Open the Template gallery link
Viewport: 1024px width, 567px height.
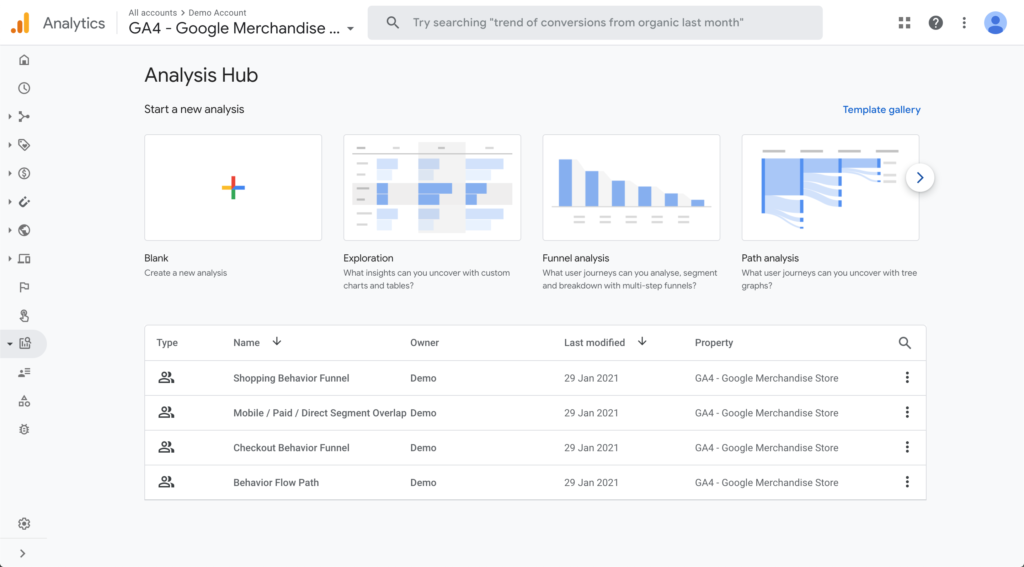point(881,110)
